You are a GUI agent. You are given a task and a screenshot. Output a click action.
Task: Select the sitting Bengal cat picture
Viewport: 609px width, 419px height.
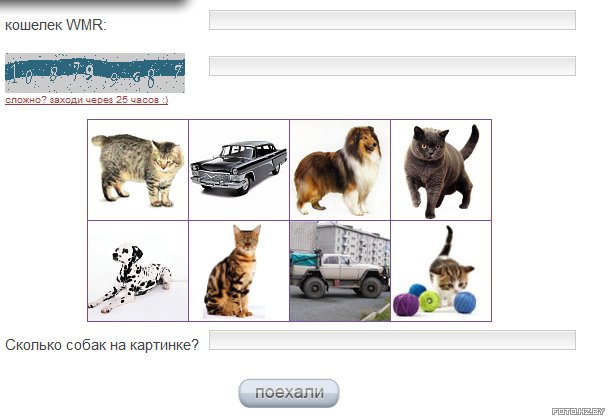239,271
